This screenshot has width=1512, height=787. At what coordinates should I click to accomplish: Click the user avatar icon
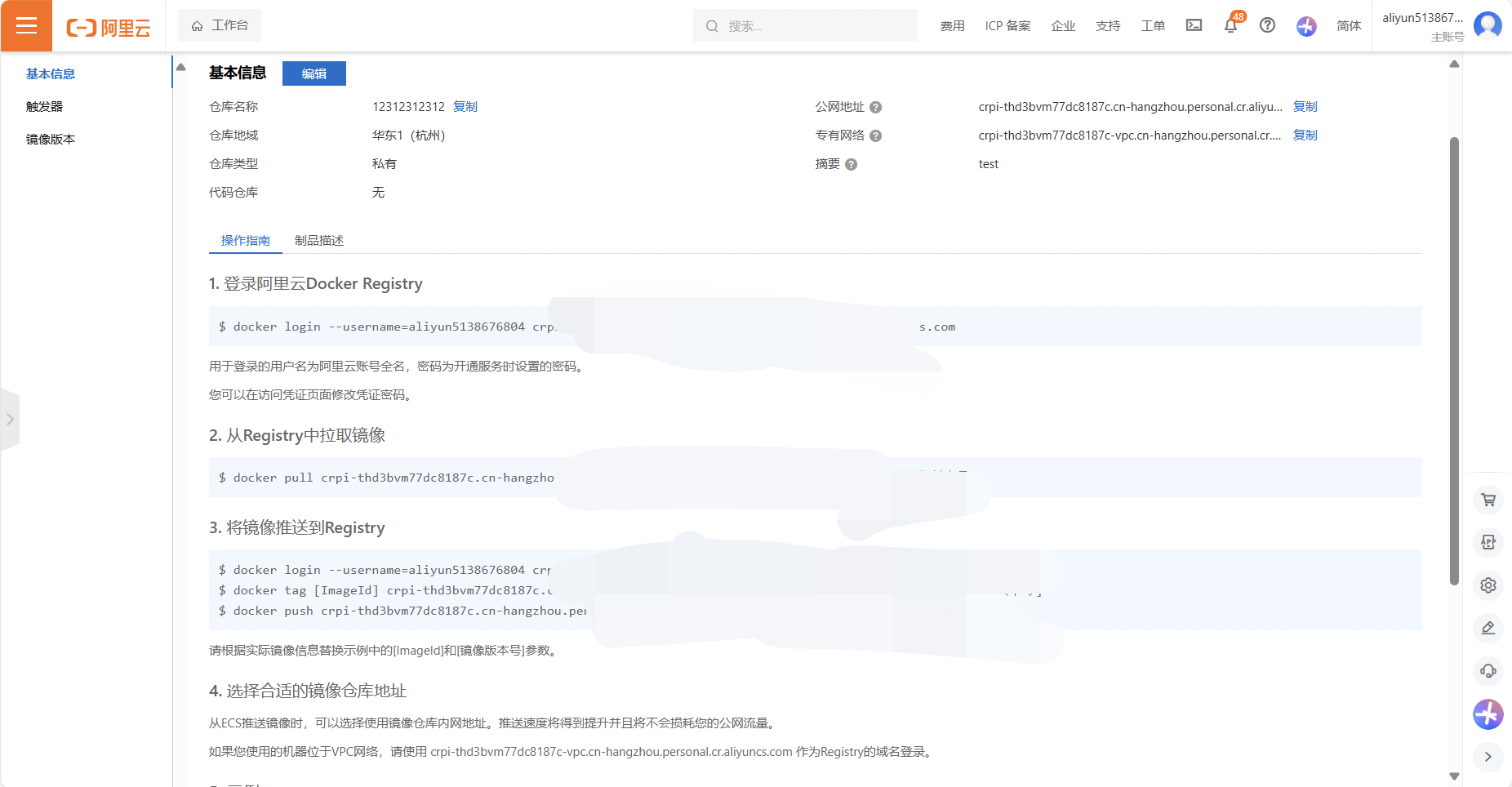click(x=1487, y=25)
